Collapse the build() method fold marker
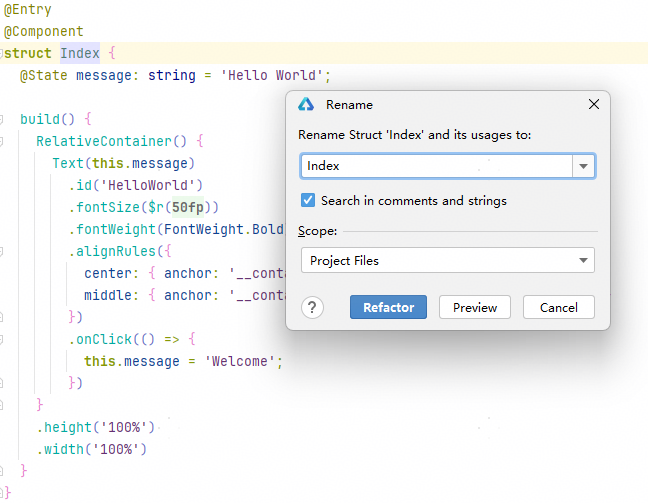The width and height of the screenshot is (648, 503). [x=4, y=119]
